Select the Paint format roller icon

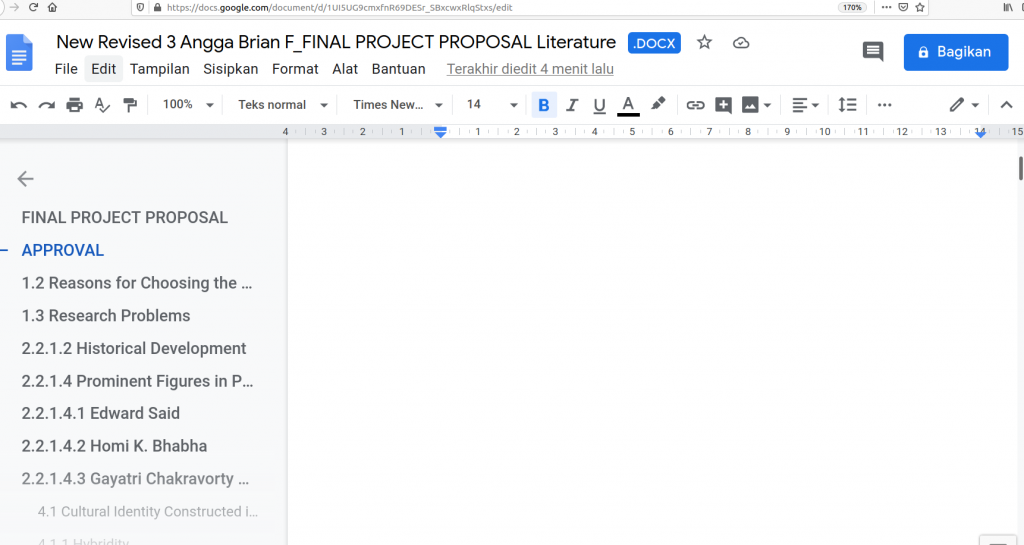(x=129, y=105)
